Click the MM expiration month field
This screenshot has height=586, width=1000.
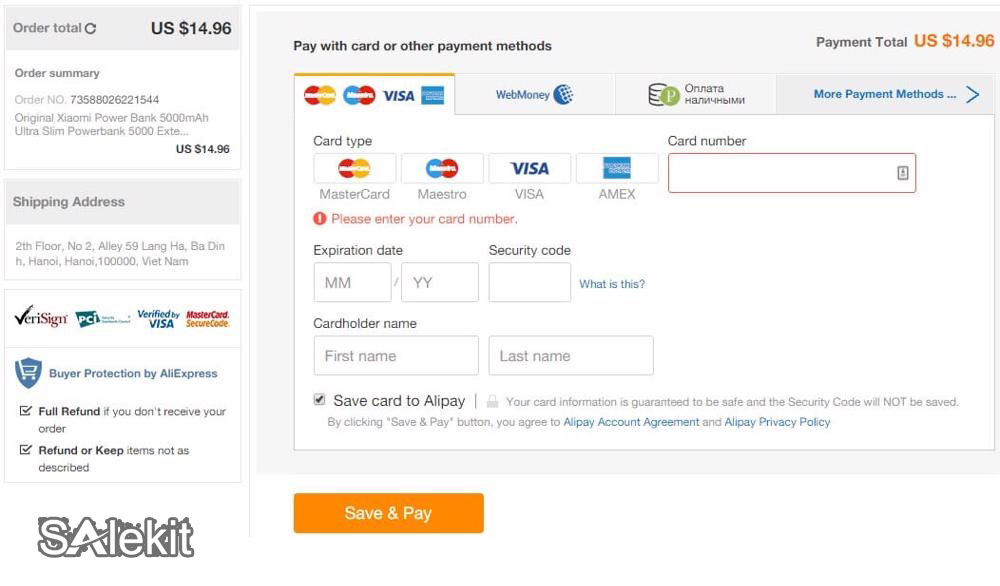point(352,283)
